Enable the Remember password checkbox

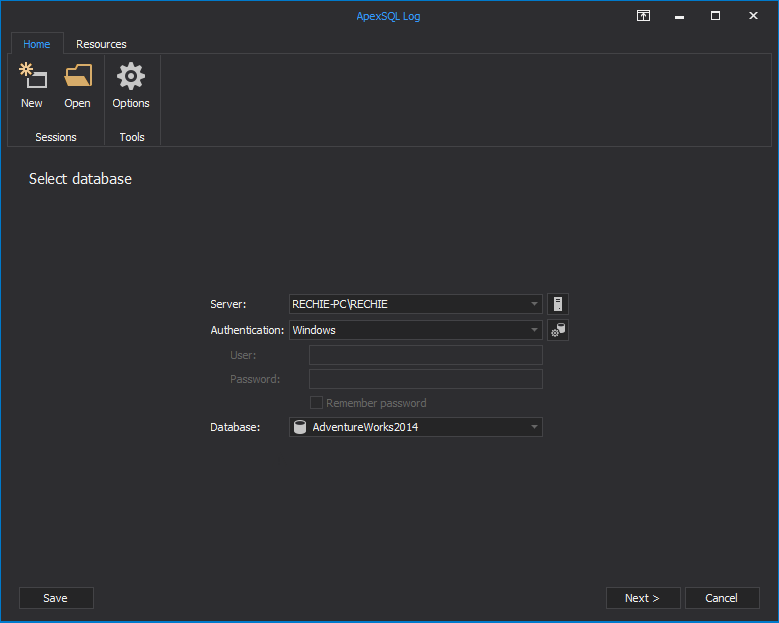(x=316, y=403)
